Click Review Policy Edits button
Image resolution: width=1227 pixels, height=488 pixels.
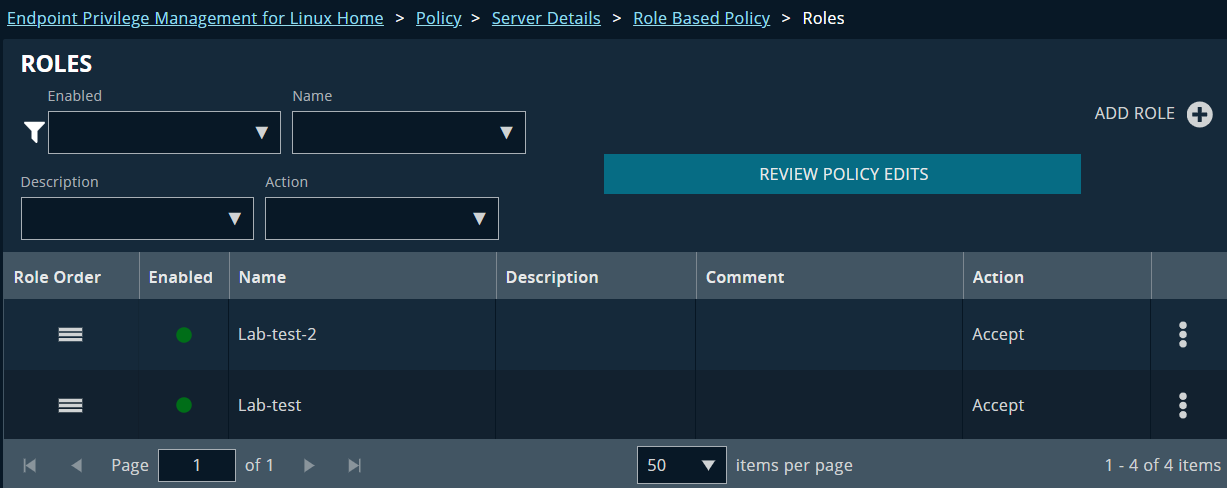tap(842, 174)
